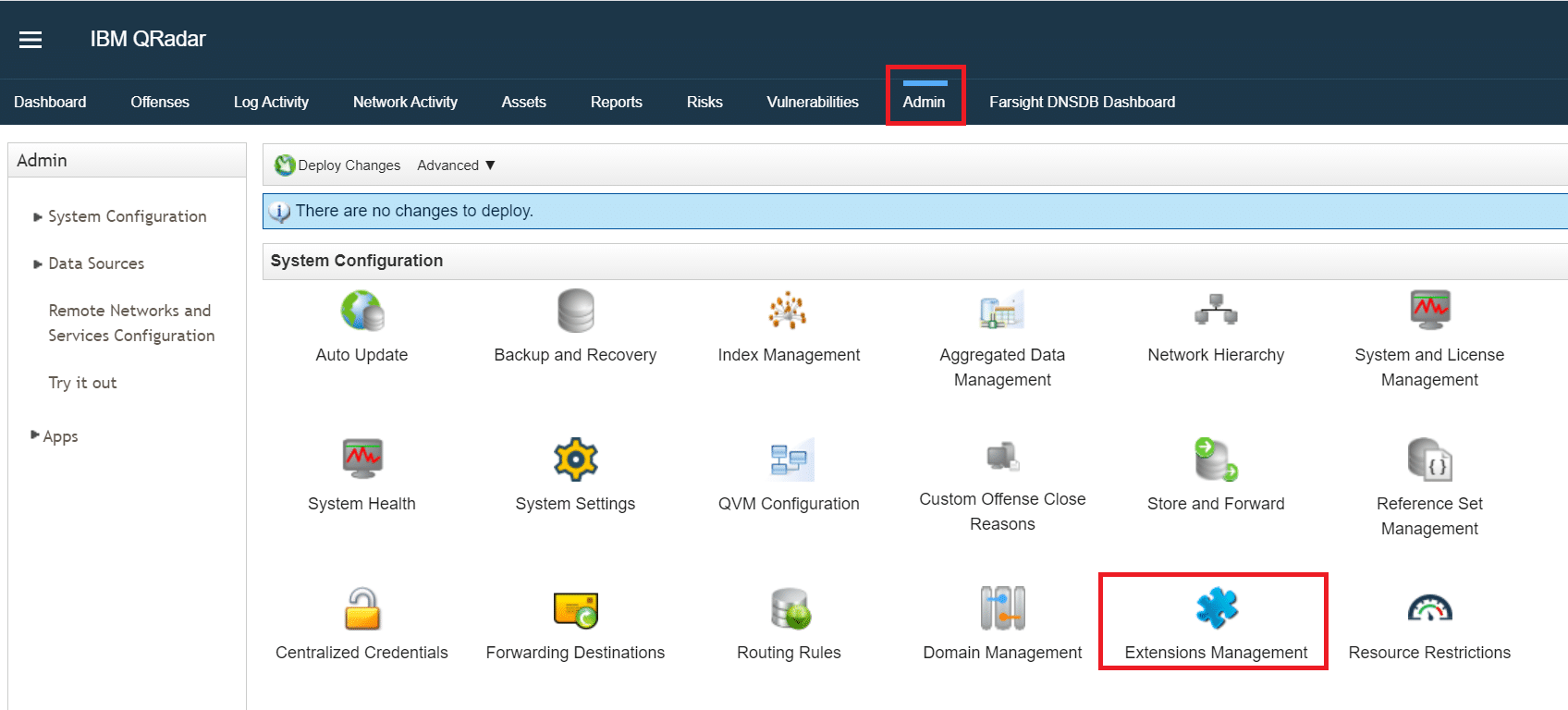Click the System Settings label
The height and width of the screenshot is (710, 1568).
click(575, 504)
